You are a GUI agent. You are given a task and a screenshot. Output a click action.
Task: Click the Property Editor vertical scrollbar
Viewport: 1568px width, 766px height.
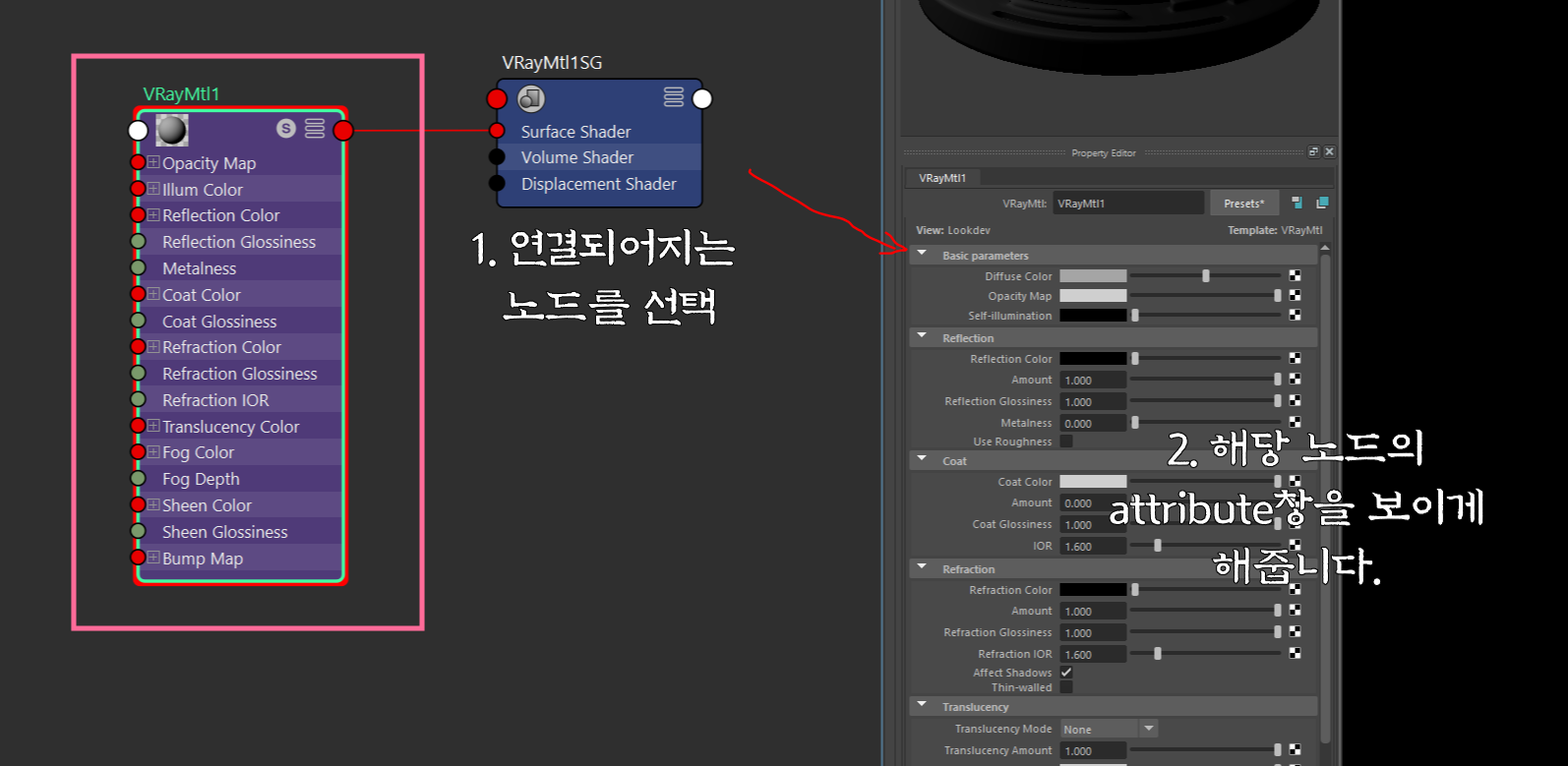pos(1325,497)
